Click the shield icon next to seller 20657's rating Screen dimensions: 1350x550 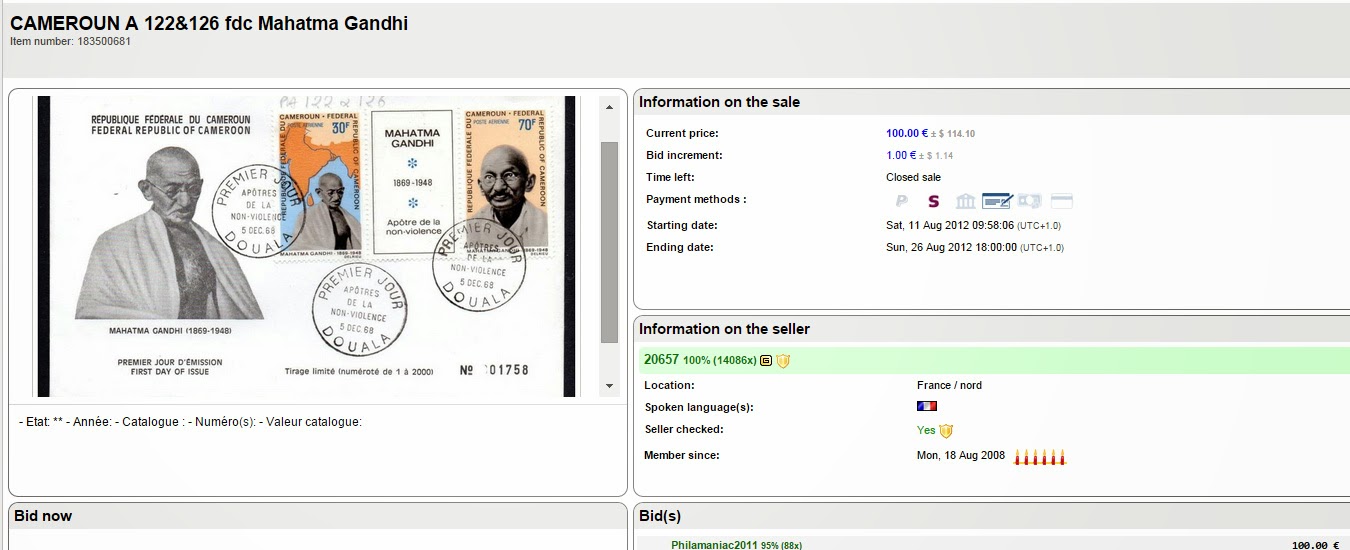(x=783, y=361)
